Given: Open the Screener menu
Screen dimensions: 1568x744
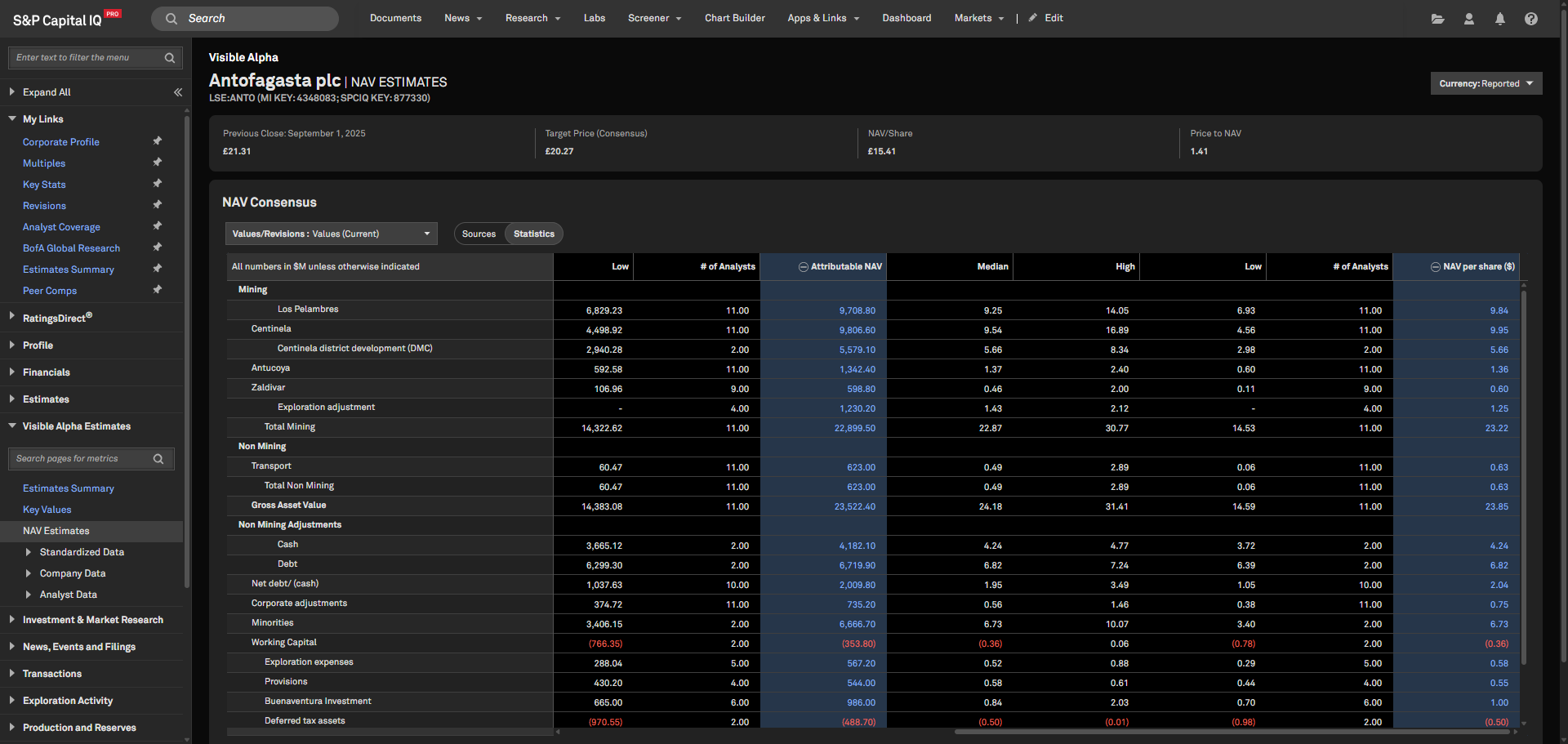Looking at the screenshot, I should (x=654, y=18).
